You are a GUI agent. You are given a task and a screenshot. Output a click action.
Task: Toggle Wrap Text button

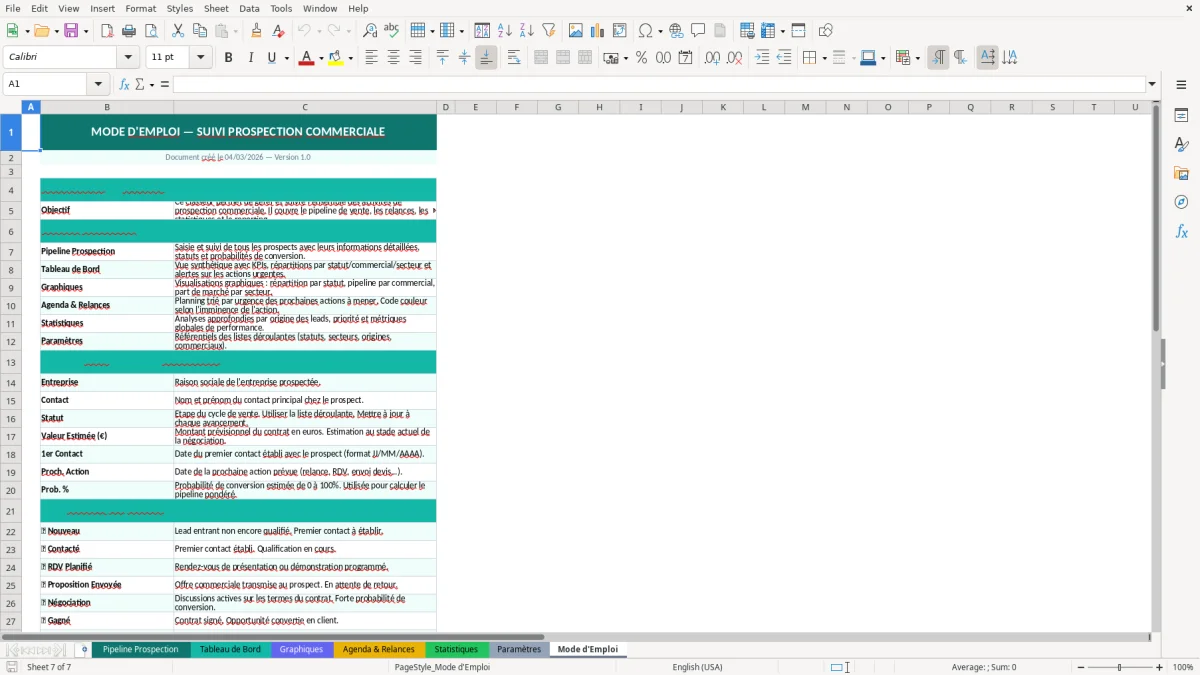coord(514,58)
